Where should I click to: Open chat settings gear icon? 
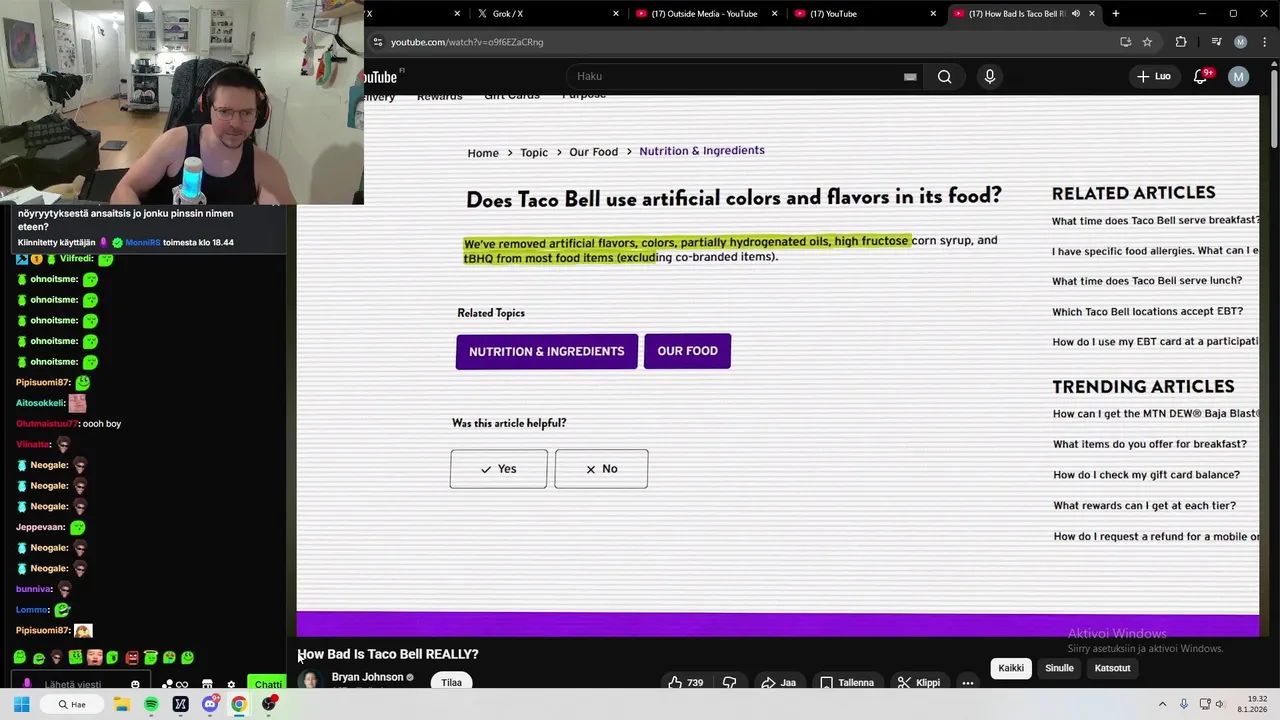click(x=231, y=685)
